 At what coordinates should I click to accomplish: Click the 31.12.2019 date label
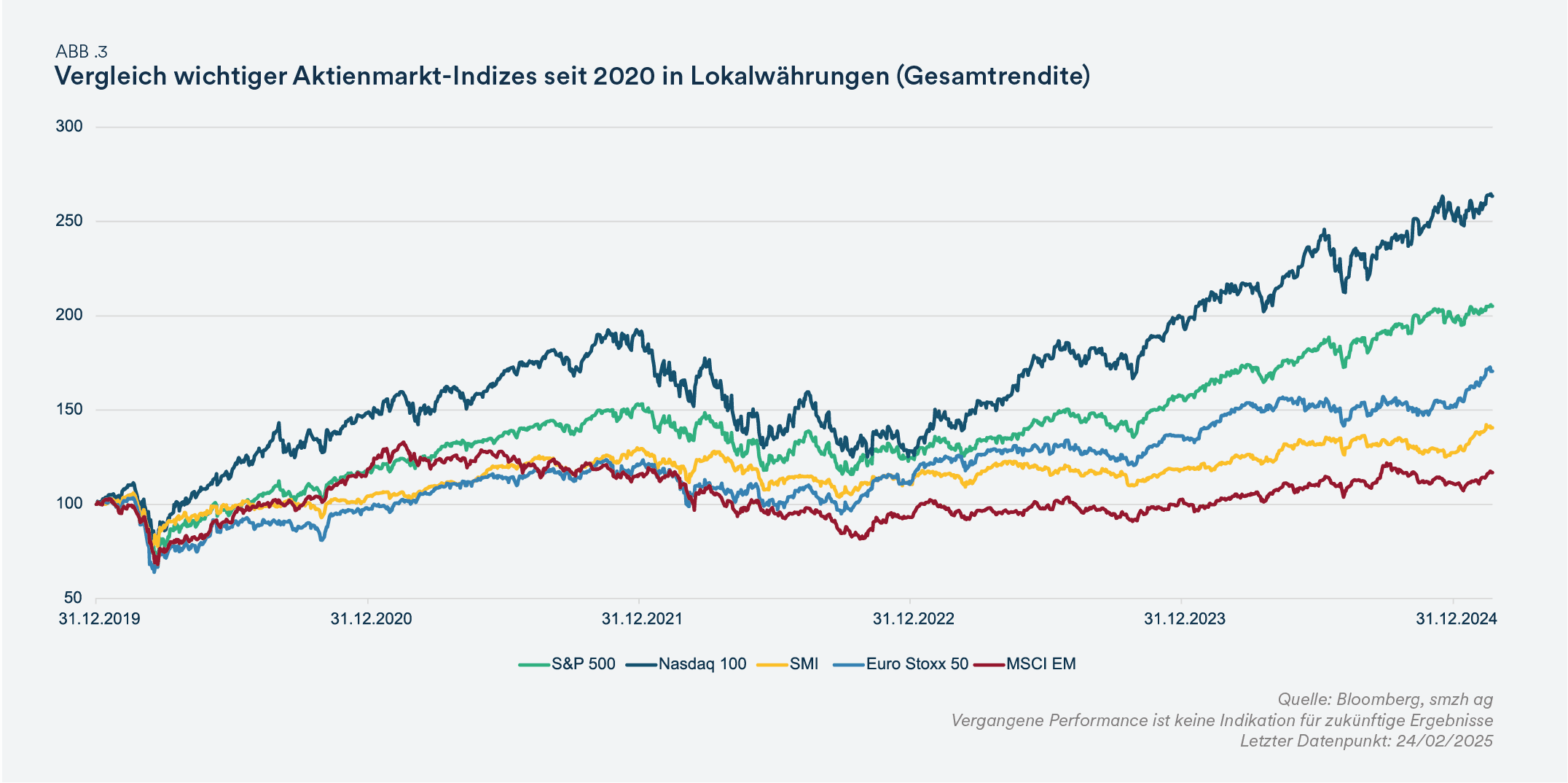(100, 619)
